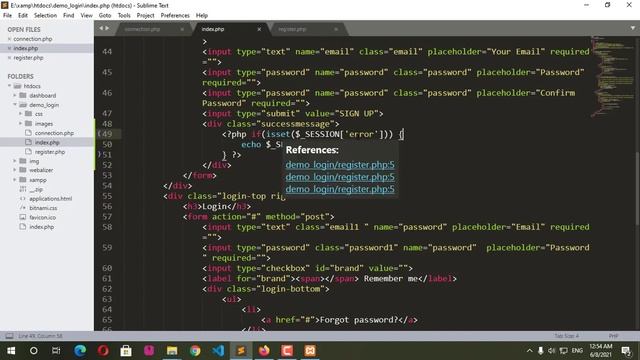Open Task View from the taskbar
Screen dimensions: 640x360
56,351
